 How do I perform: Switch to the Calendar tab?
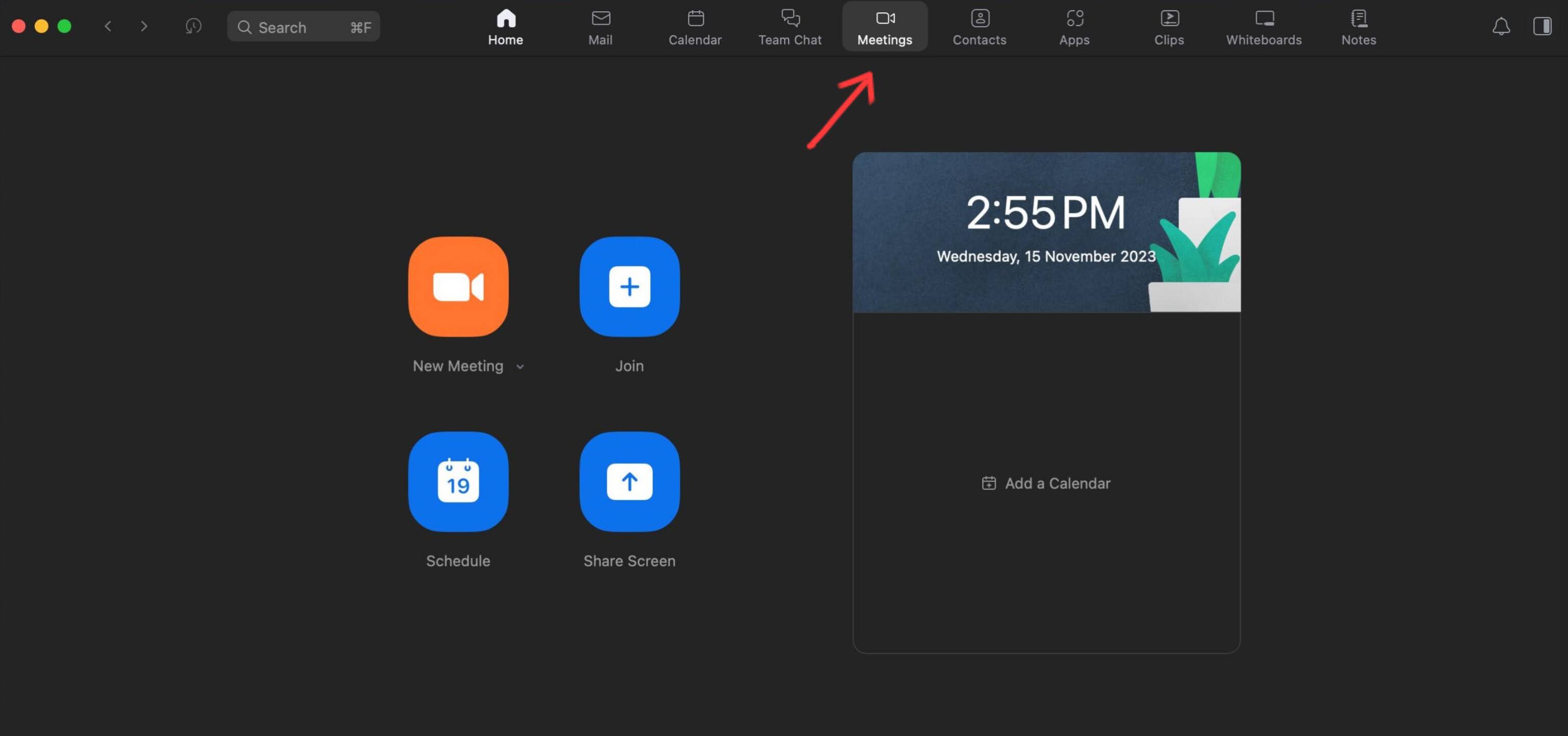(x=695, y=28)
